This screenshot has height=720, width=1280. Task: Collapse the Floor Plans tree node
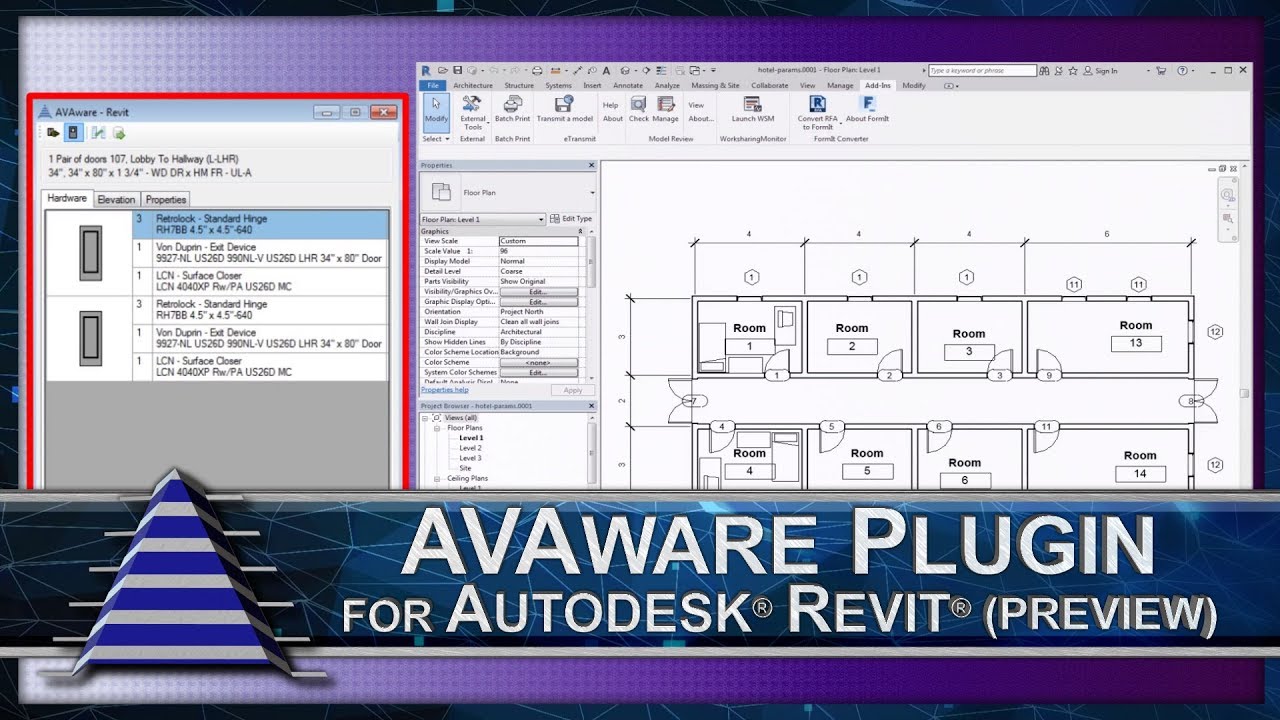click(437, 428)
